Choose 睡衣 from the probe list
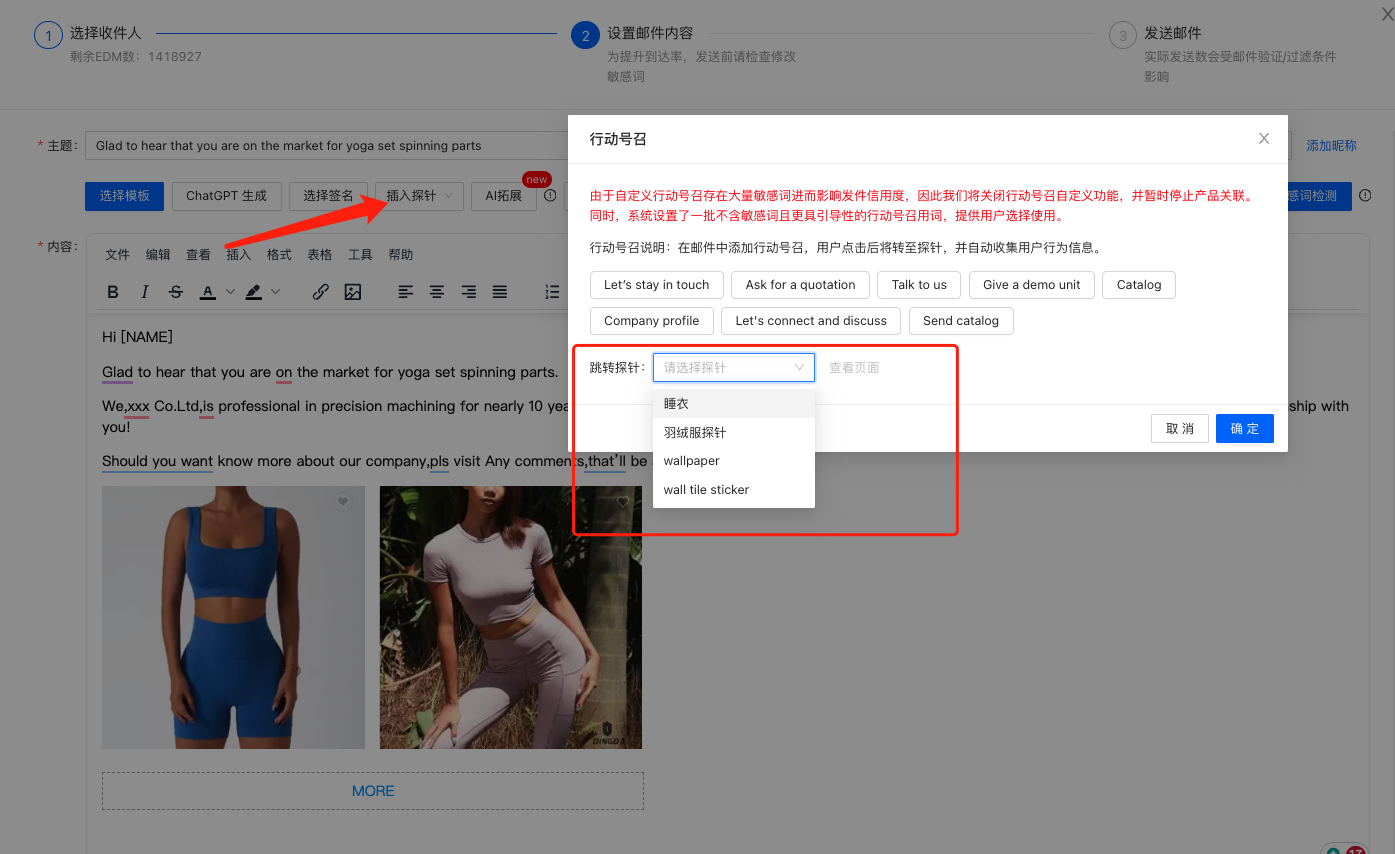1395x854 pixels. pos(734,404)
